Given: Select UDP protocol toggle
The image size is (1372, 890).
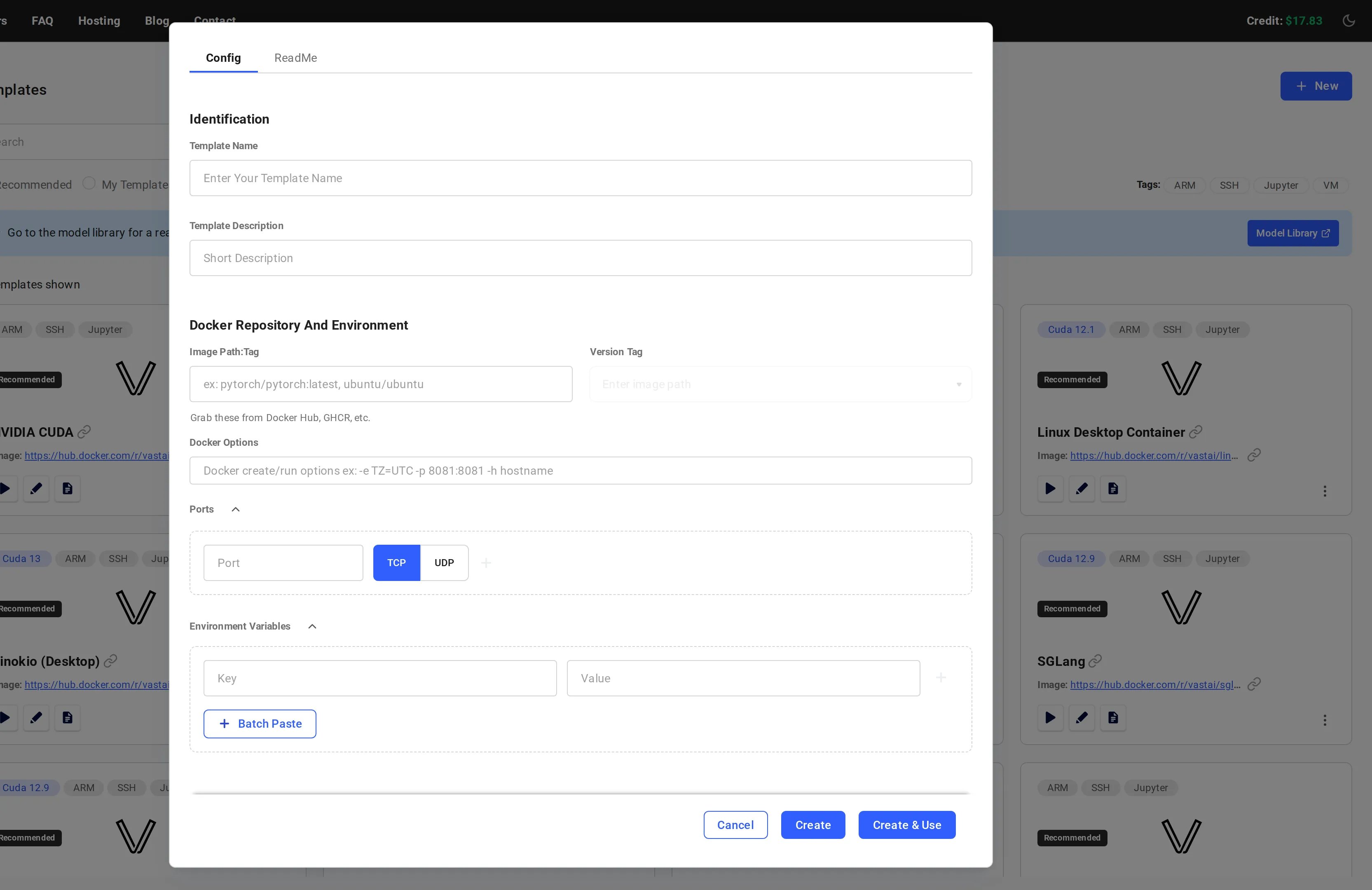Looking at the screenshot, I should (x=444, y=562).
